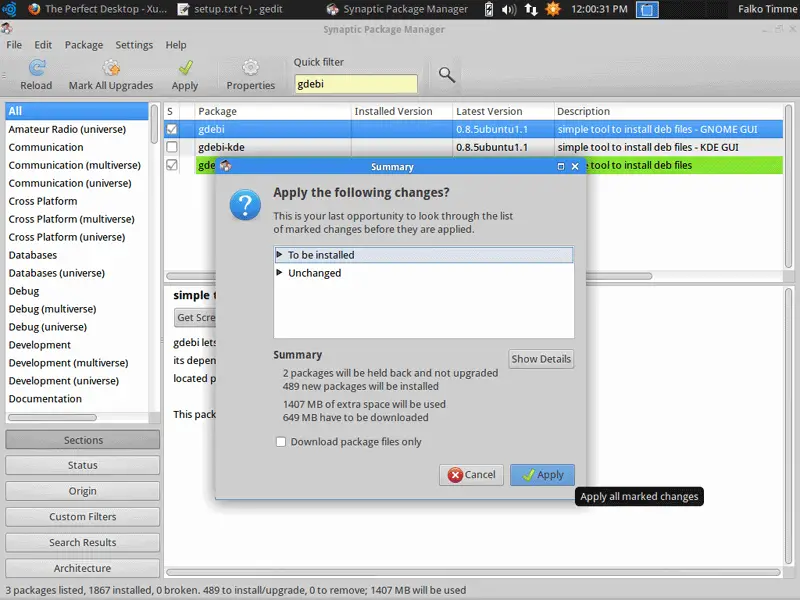This screenshot has height=600, width=800.
Task: Click the Package column header
Action: (x=273, y=111)
